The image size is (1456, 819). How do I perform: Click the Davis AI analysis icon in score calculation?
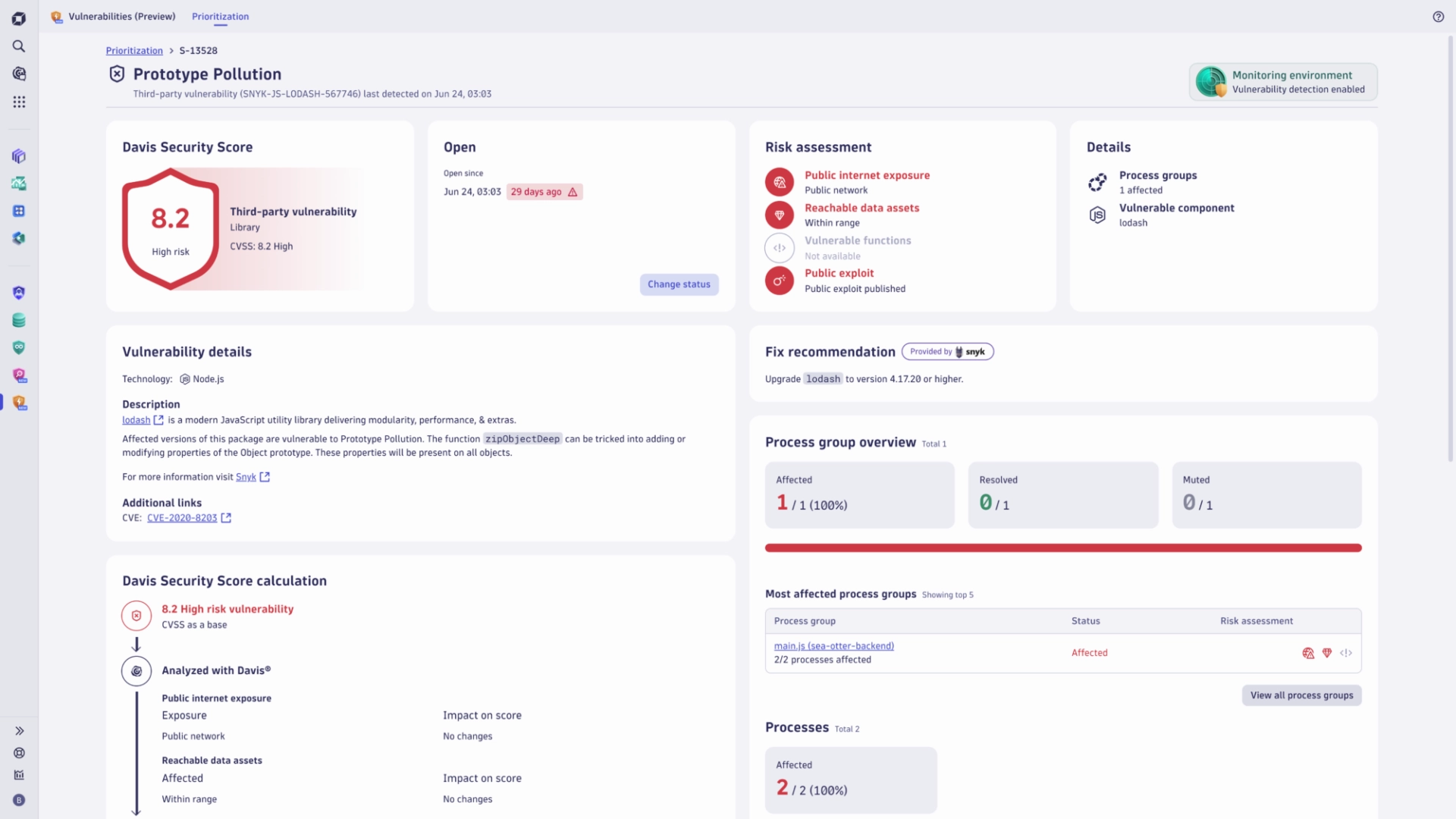tap(136, 671)
